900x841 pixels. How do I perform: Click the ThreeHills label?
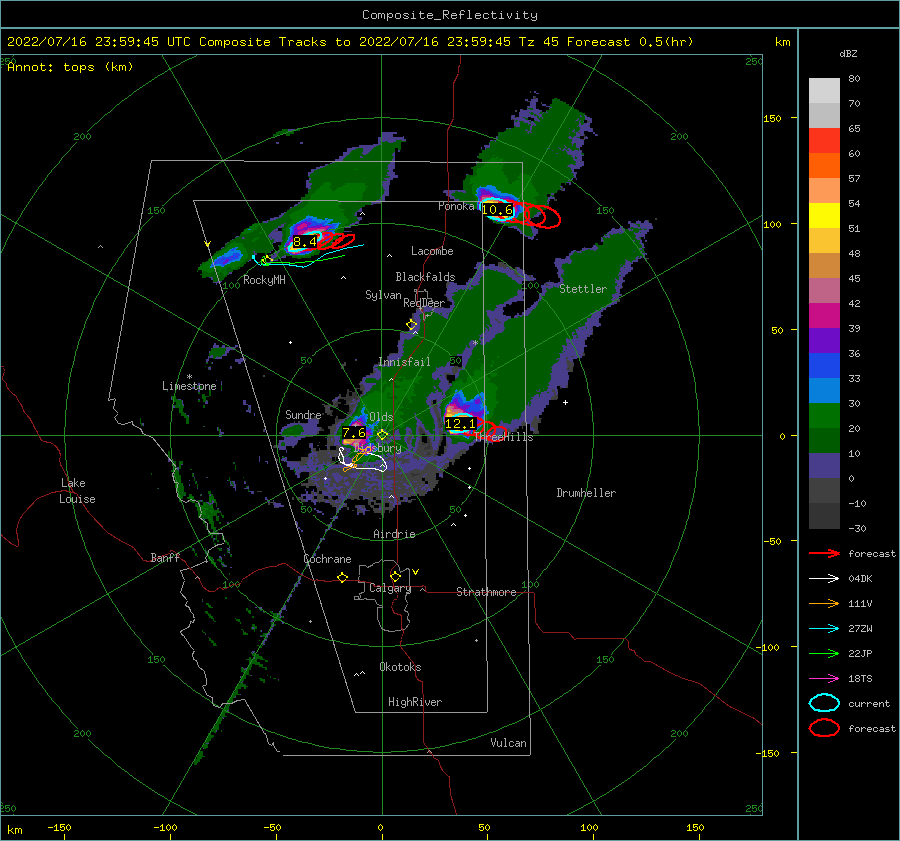pyautogui.click(x=504, y=437)
